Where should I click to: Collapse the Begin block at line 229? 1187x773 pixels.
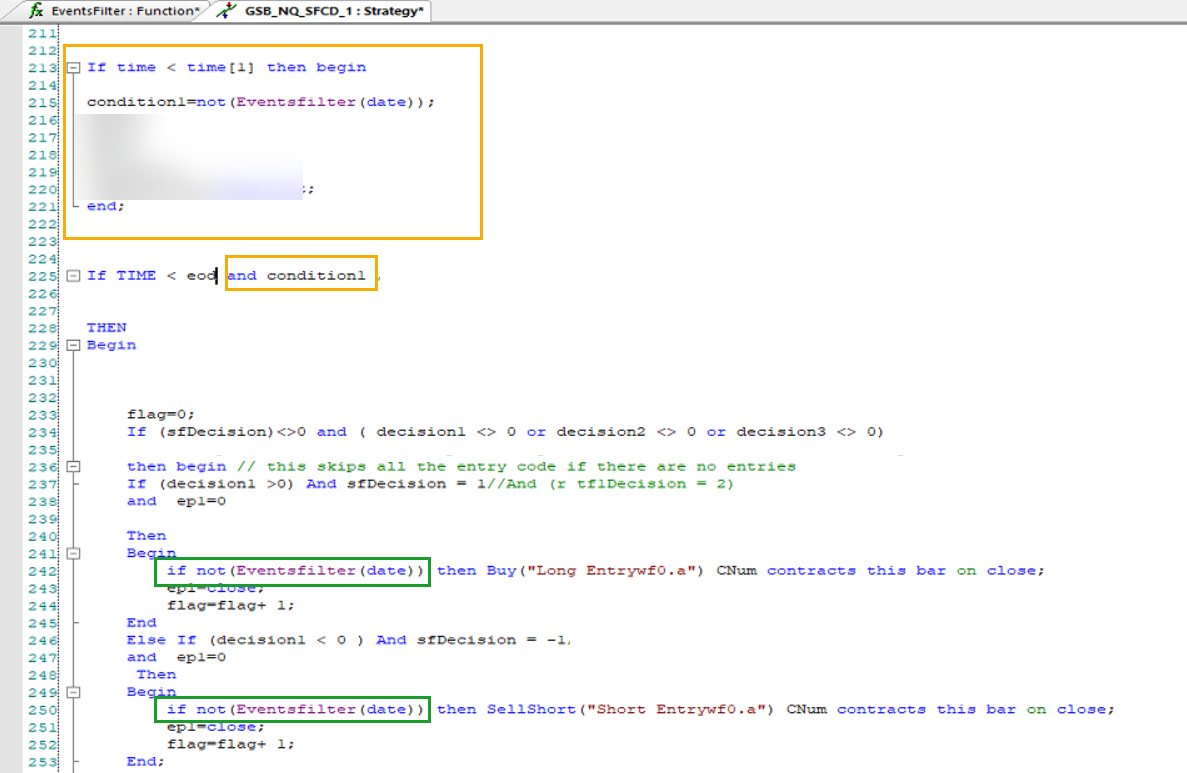(x=73, y=345)
